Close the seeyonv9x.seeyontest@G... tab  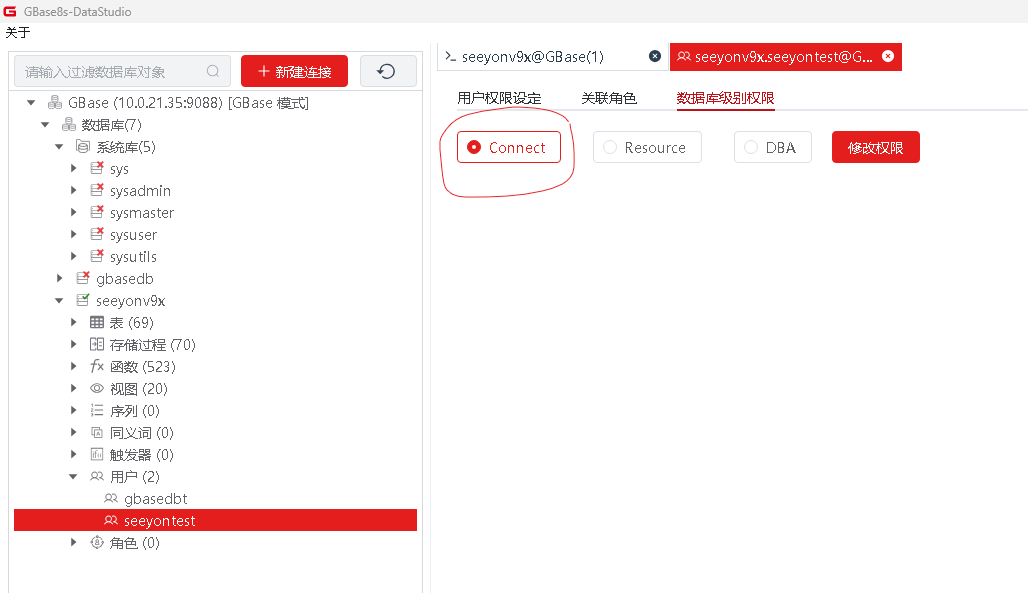[x=888, y=56]
